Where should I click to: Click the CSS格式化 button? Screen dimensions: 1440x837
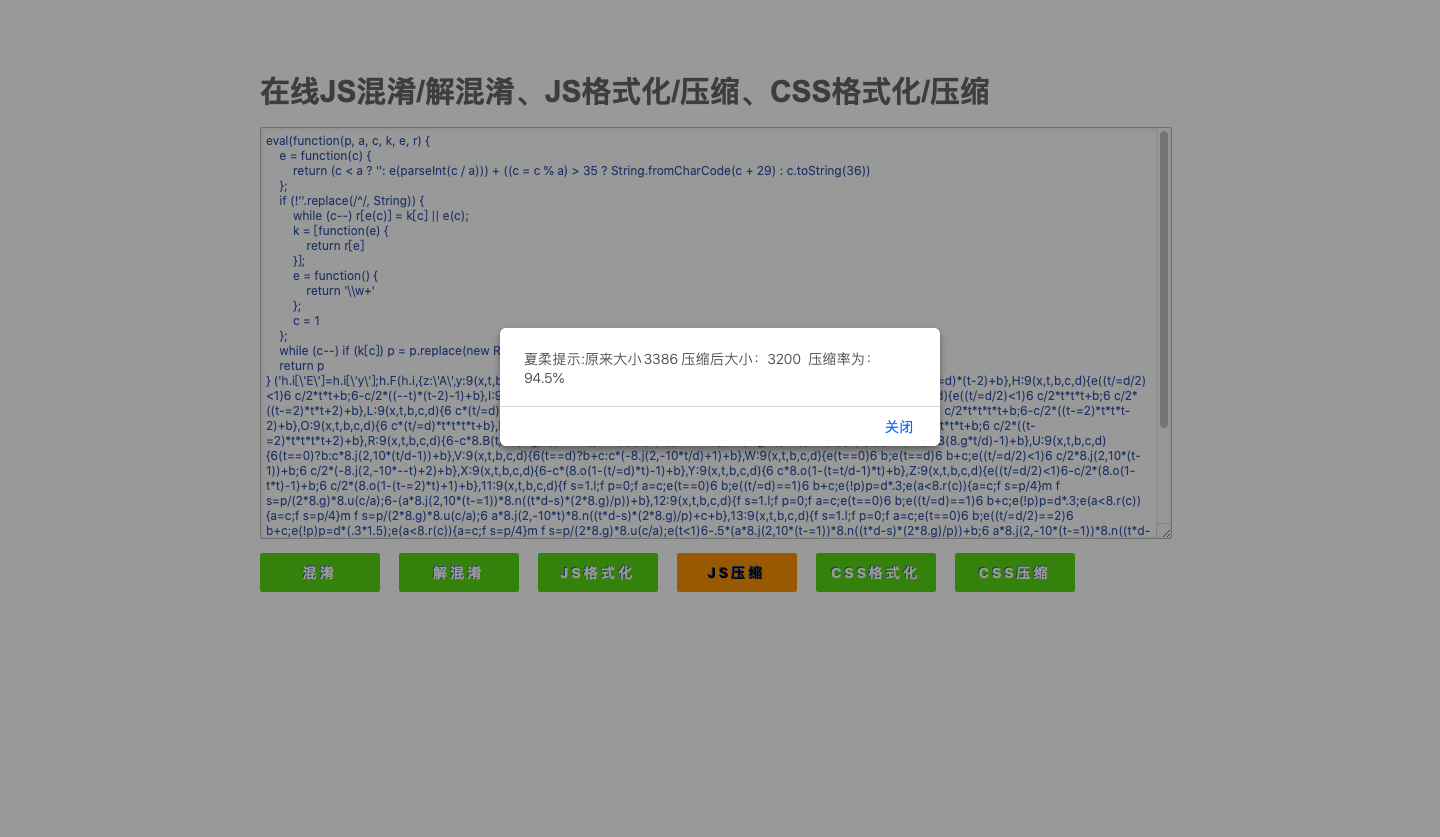pyautogui.click(x=876, y=573)
